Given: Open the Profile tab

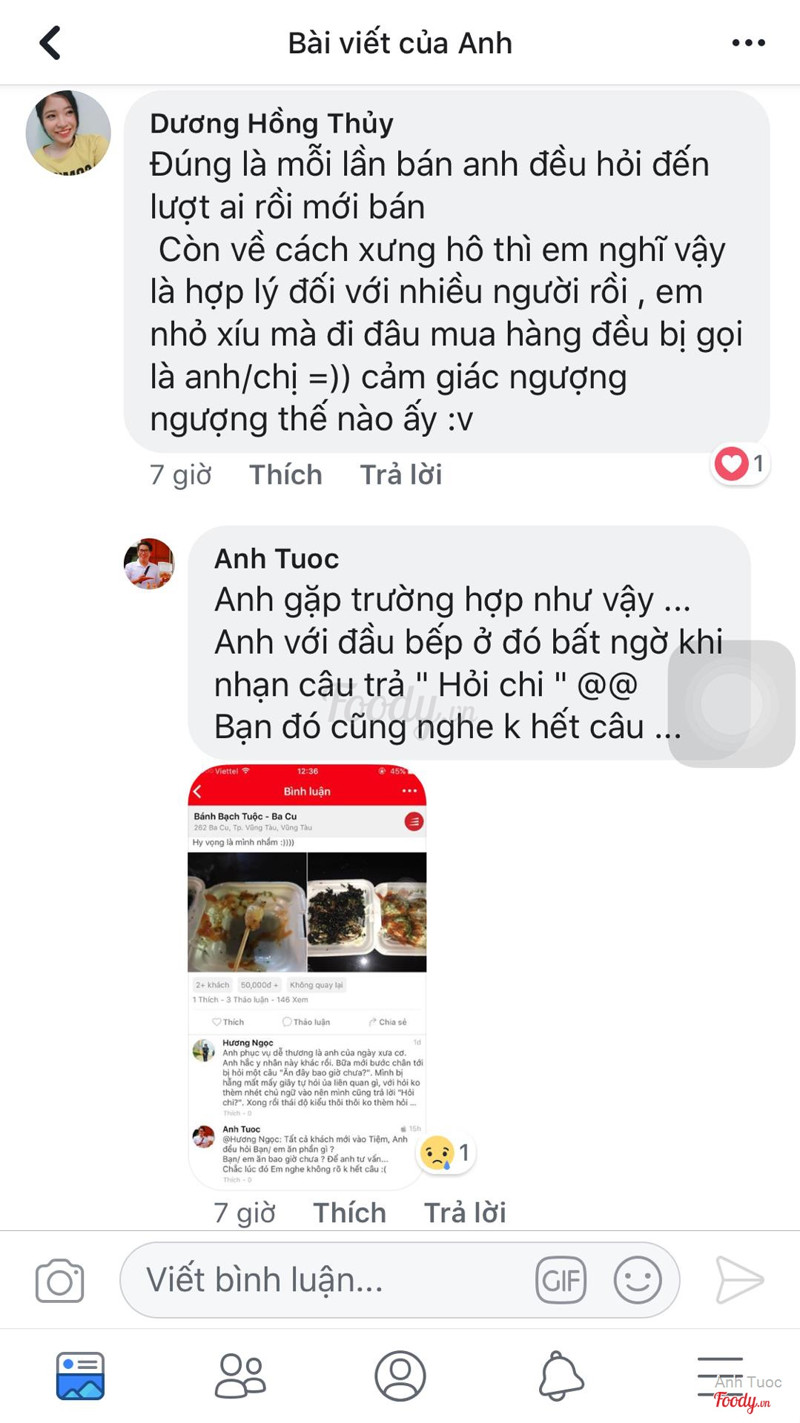Looking at the screenshot, I should pyautogui.click(x=400, y=1376).
